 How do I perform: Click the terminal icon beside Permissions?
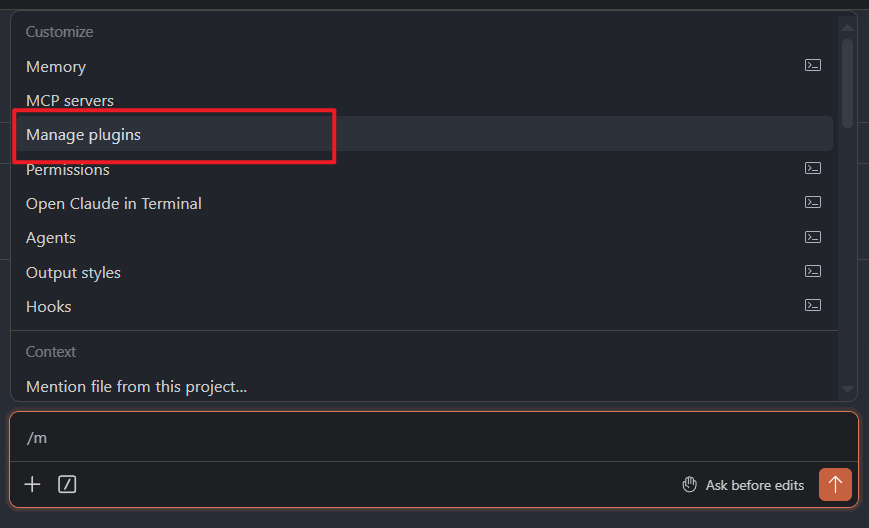[812, 168]
